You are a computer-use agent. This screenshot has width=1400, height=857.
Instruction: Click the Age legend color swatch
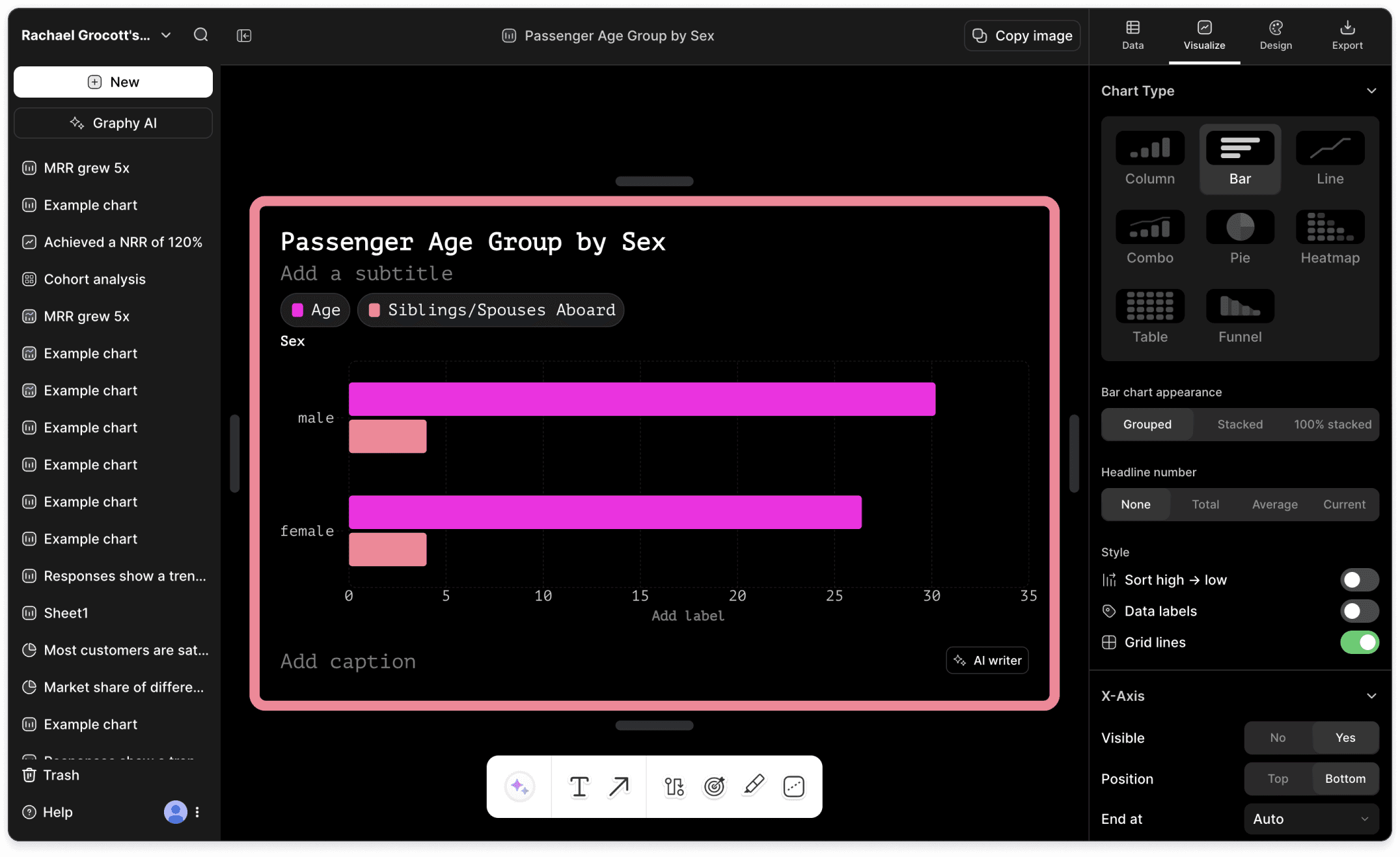coord(298,310)
